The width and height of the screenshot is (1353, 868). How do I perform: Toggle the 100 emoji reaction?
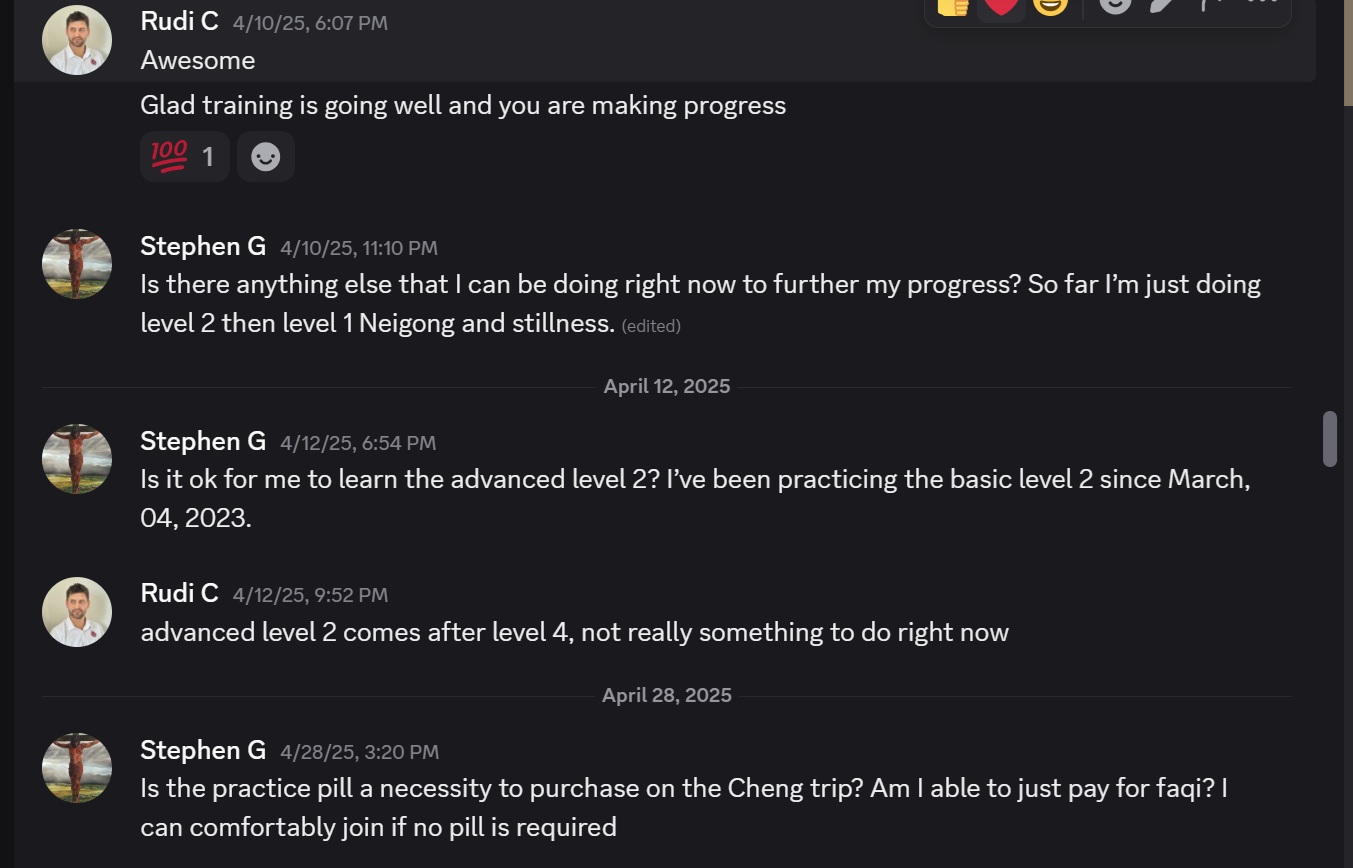coord(184,157)
